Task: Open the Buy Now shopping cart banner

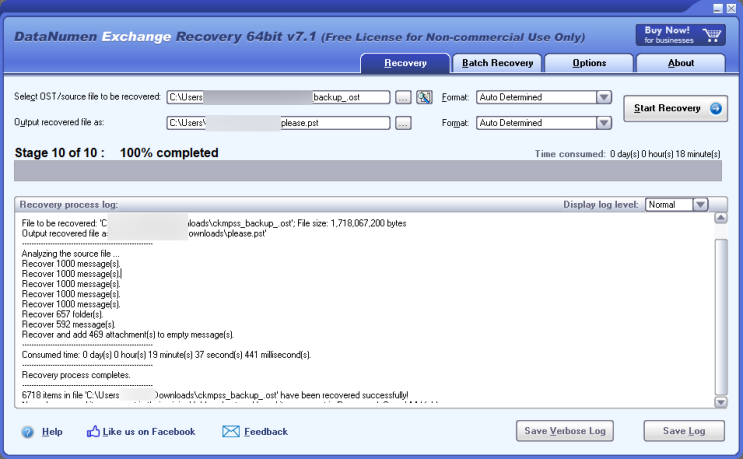Action: 680,35
